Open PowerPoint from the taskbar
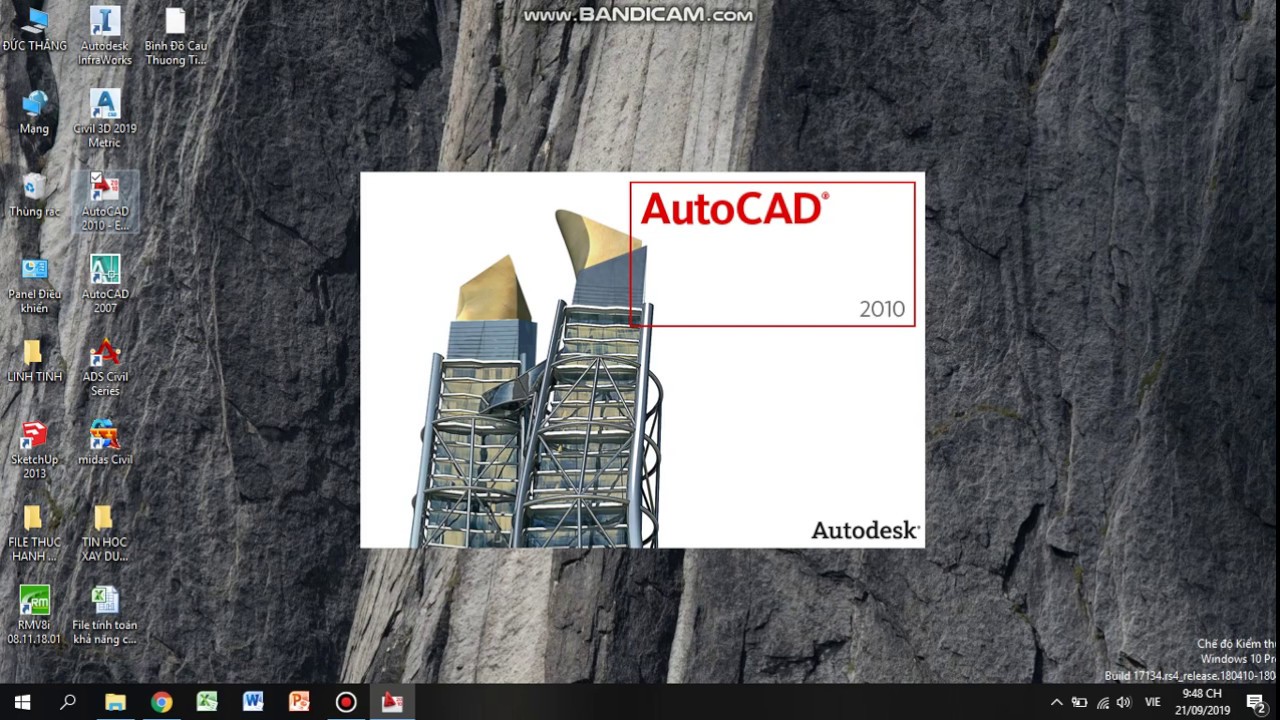This screenshot has height=720, width=1280. click(299, 702)
